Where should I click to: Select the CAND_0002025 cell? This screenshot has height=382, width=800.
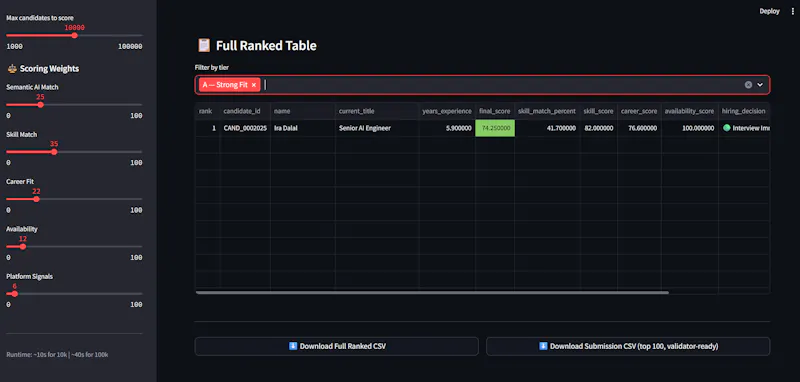pos(245,129)
